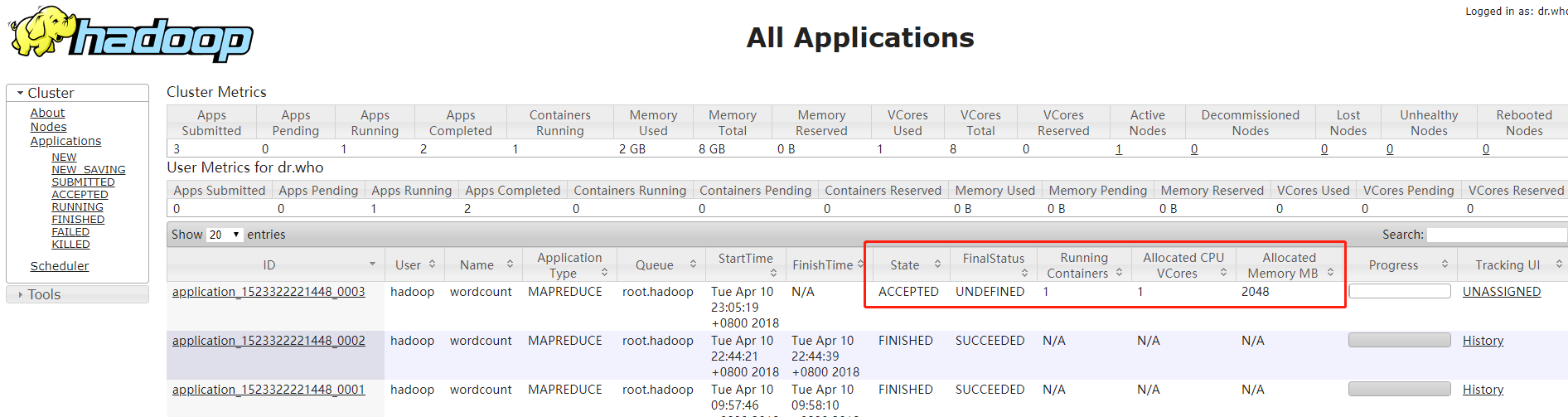Show only FAILED applications

coord(70,232)
